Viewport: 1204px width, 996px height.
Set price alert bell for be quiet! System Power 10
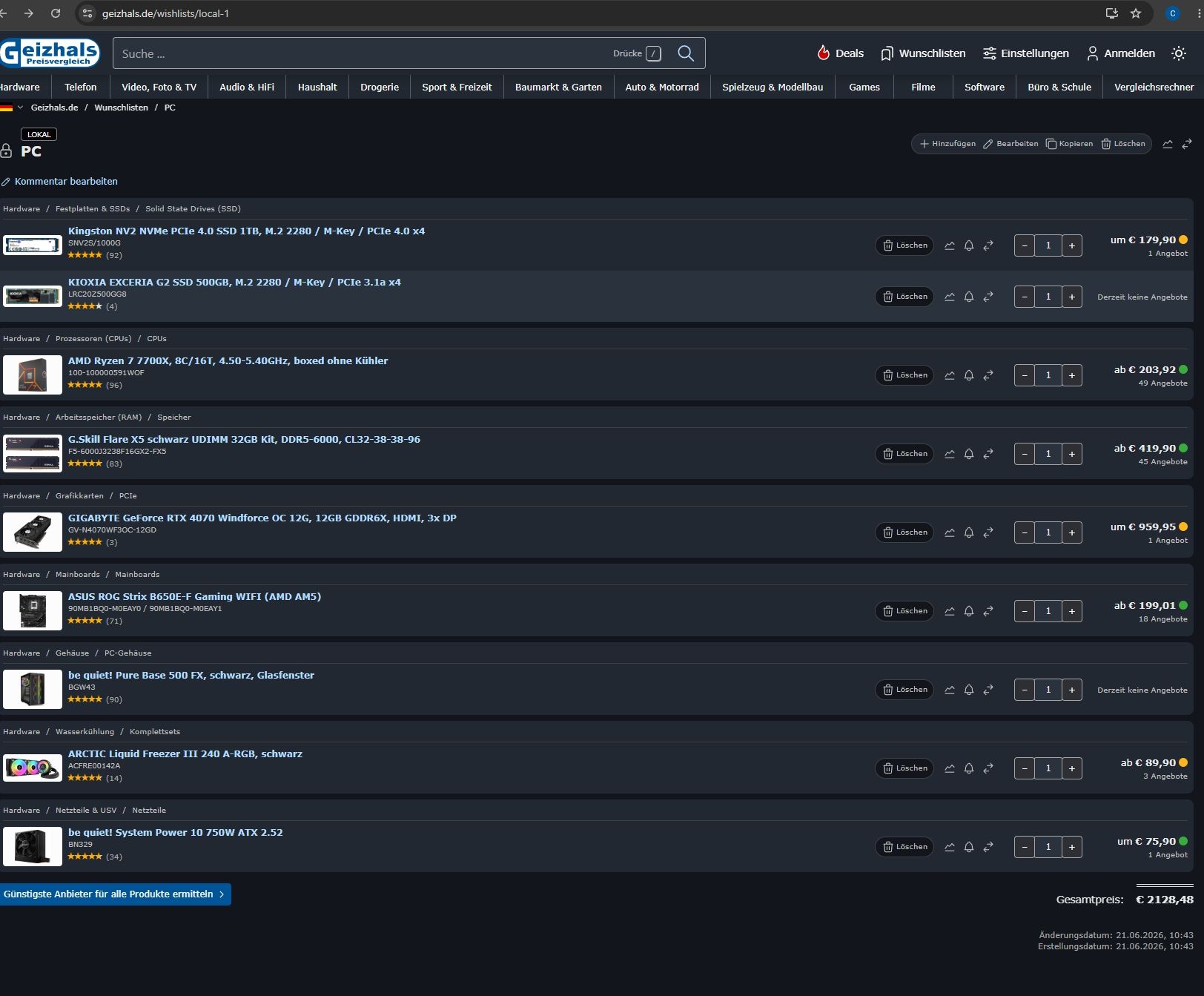tap(969, 847)
